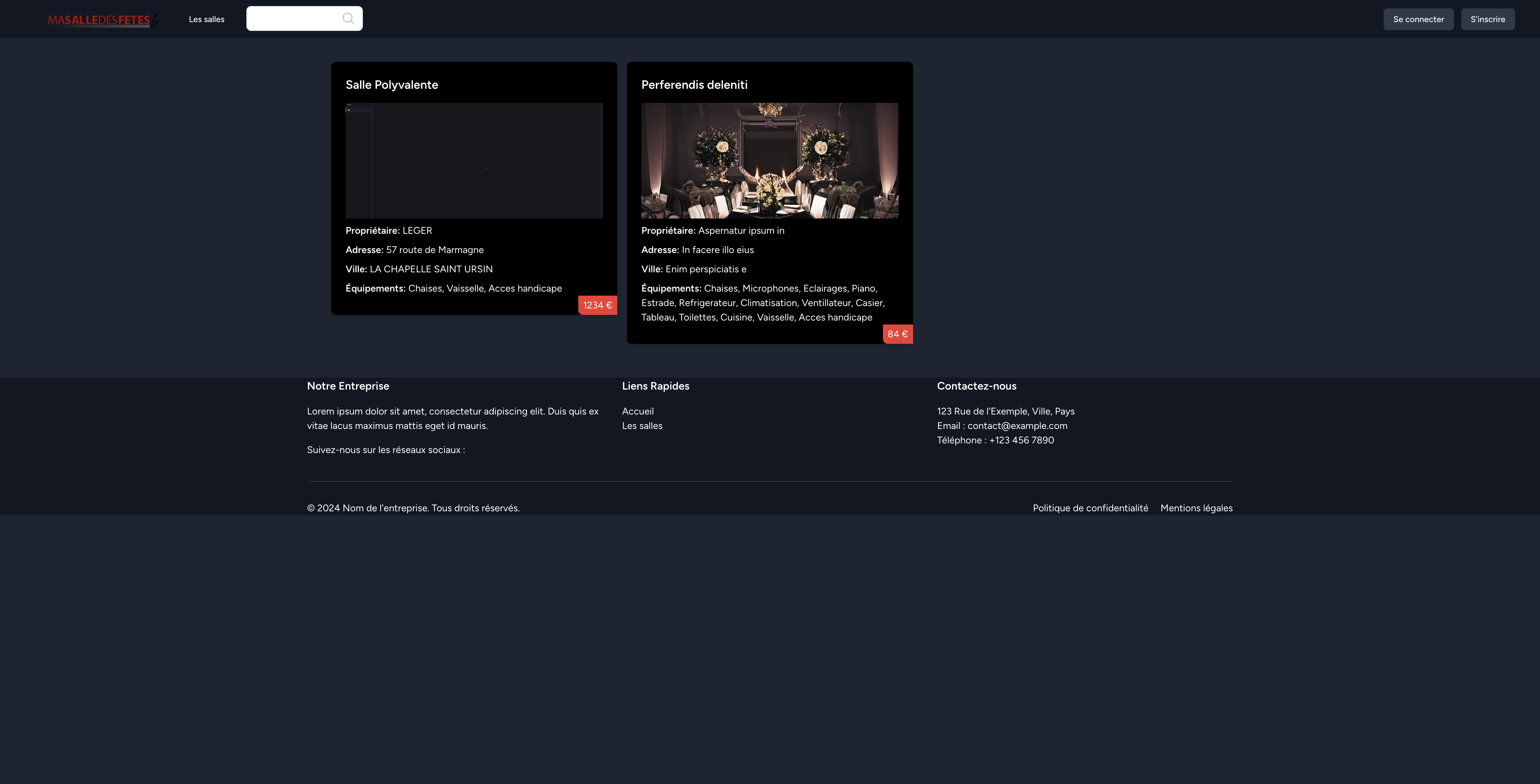
Task: Open Politique de confidentialité link
Action: point(1090,508)
